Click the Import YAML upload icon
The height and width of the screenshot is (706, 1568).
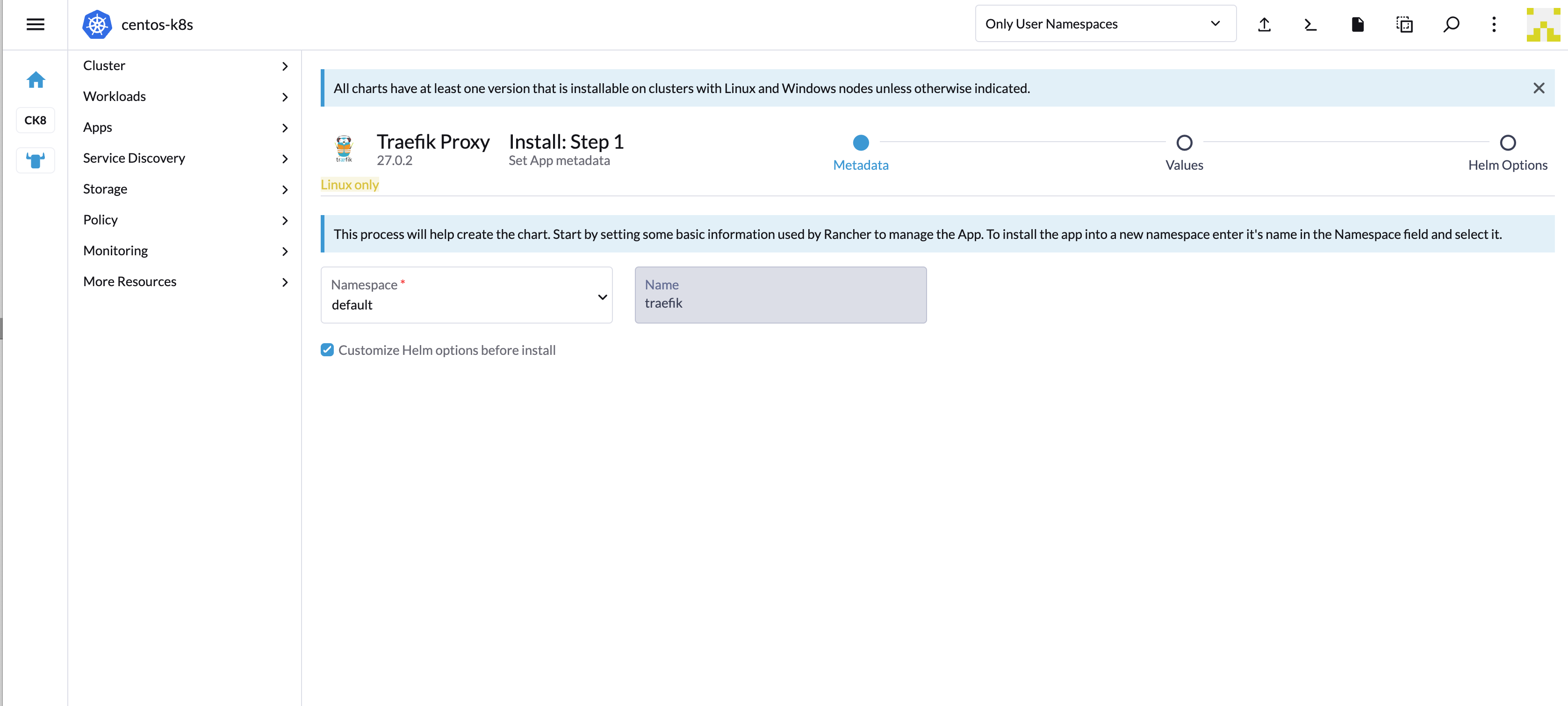(x=1264, y=24)
